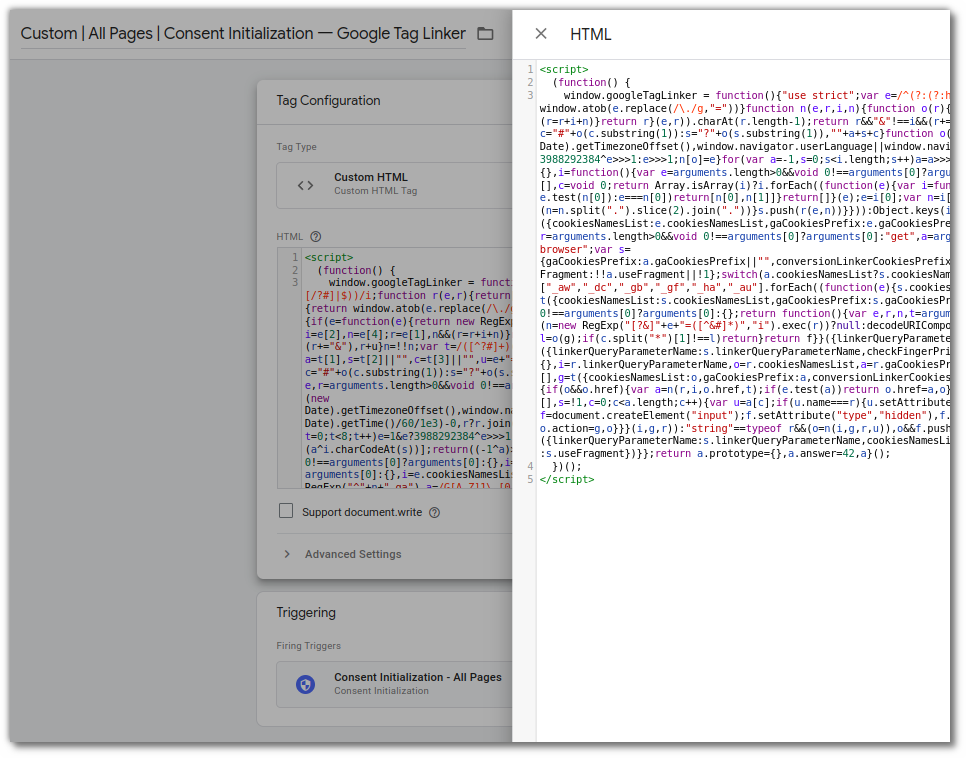Click the "})();" line in HTML panel
The height and width of the screenshot is (758, 966).
pos(567,467)
